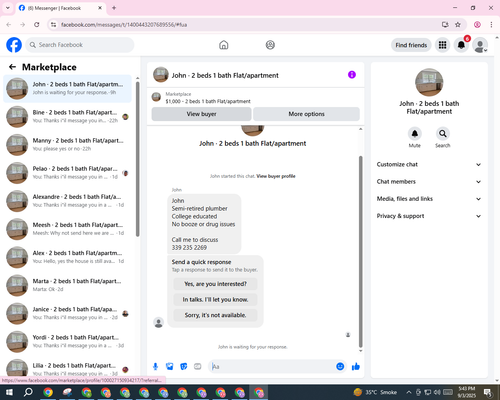The height and width of the screenshot is (400, 500).
Task: Search within the conversation
Action: (x=442, y=134)
